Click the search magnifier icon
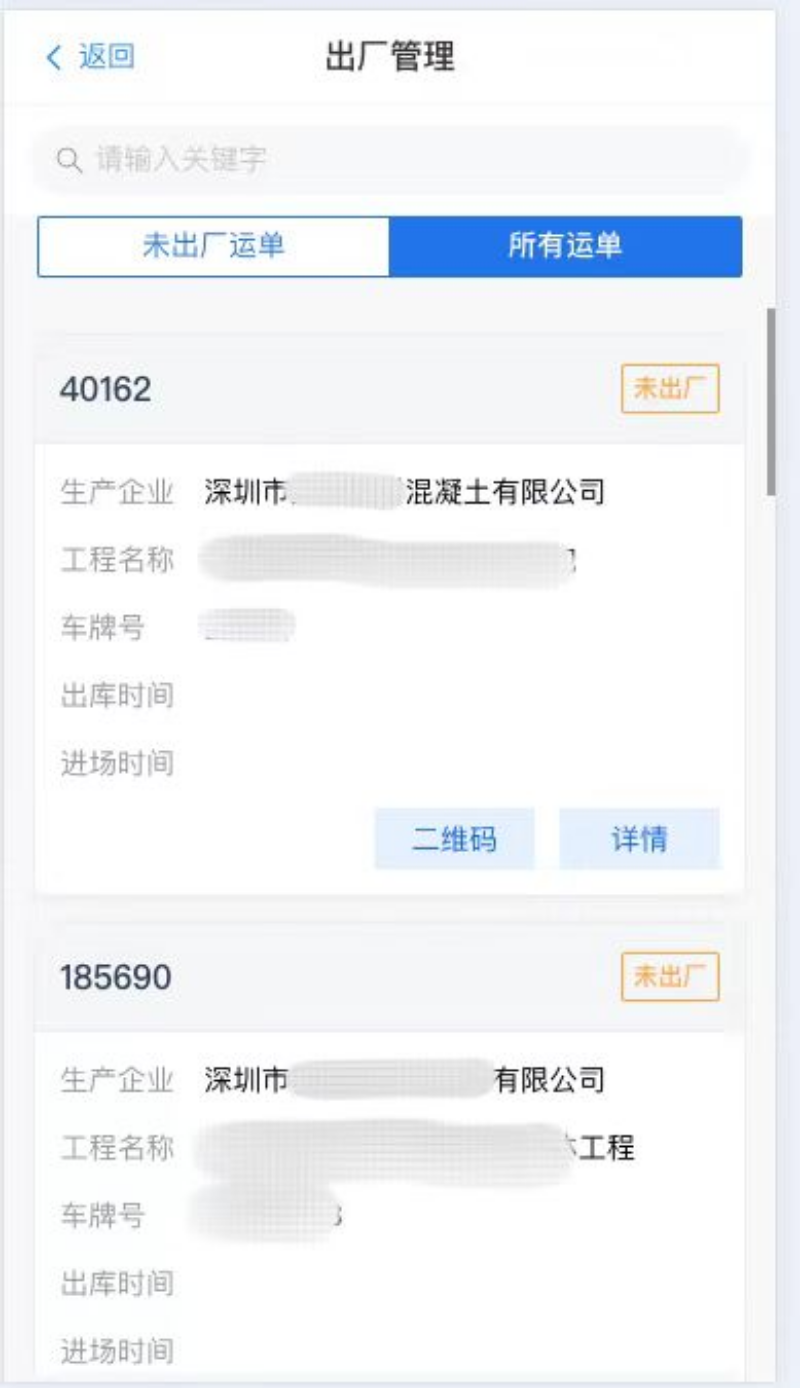 click(x=69, y=159)
